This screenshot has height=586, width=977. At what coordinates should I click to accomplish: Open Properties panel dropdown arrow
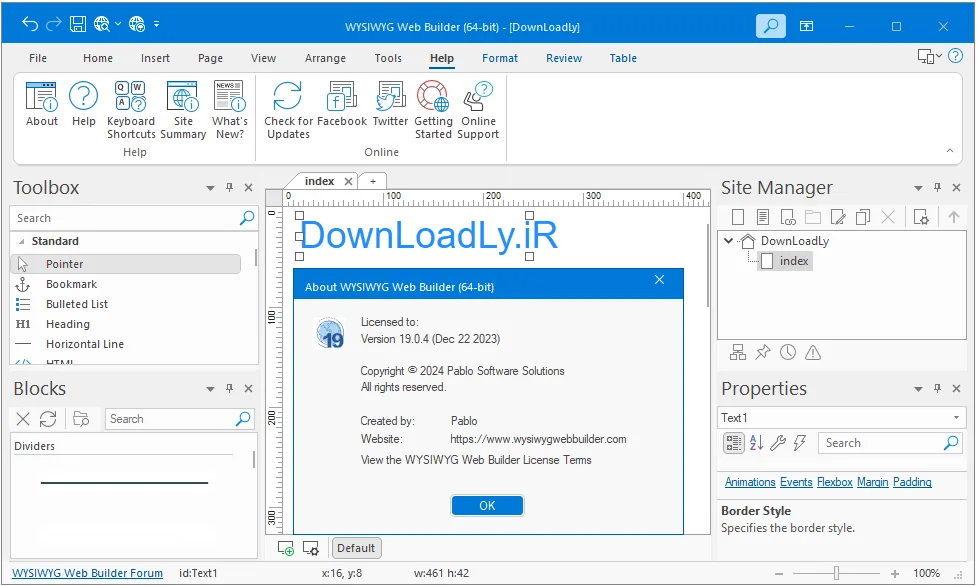point(918,389)
